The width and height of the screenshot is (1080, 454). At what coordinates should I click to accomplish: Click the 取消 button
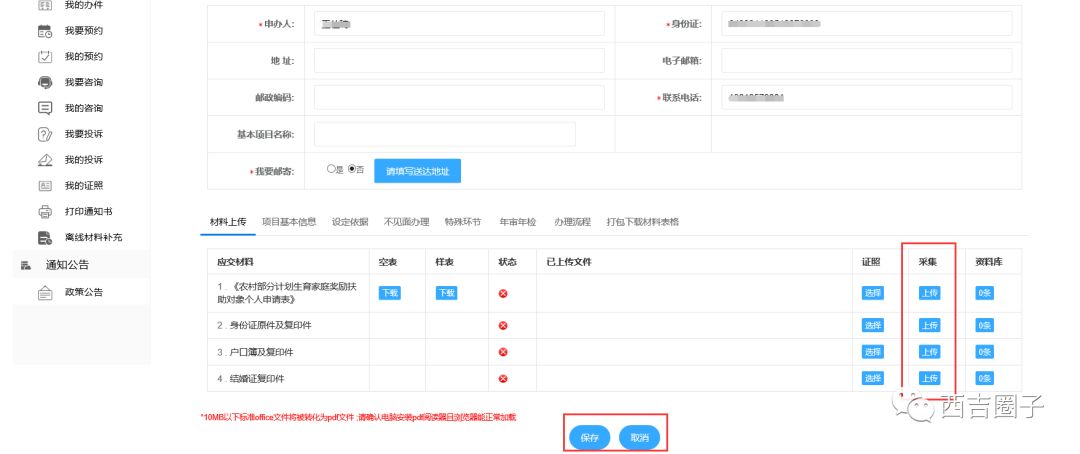639,437
